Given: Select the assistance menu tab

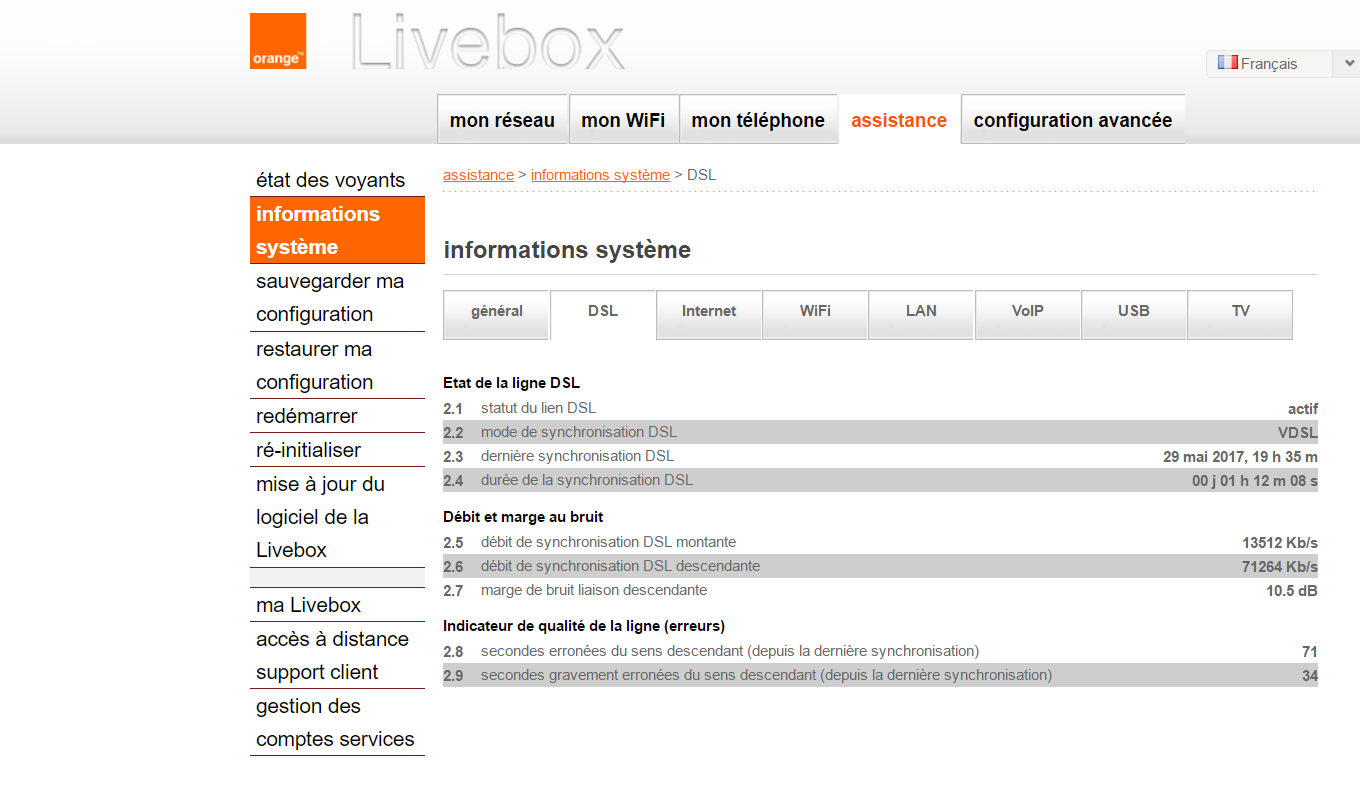Looking at the screenshot, I should 899,120.
